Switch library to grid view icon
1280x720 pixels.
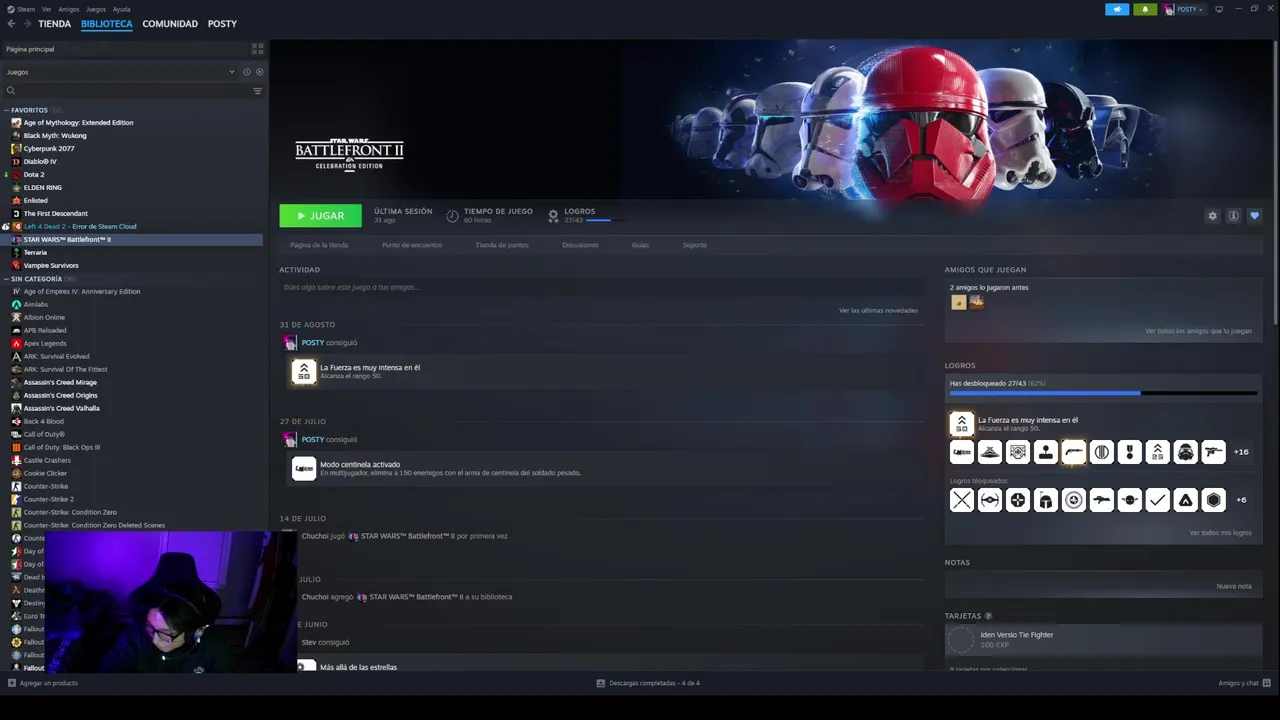point(257,49)
